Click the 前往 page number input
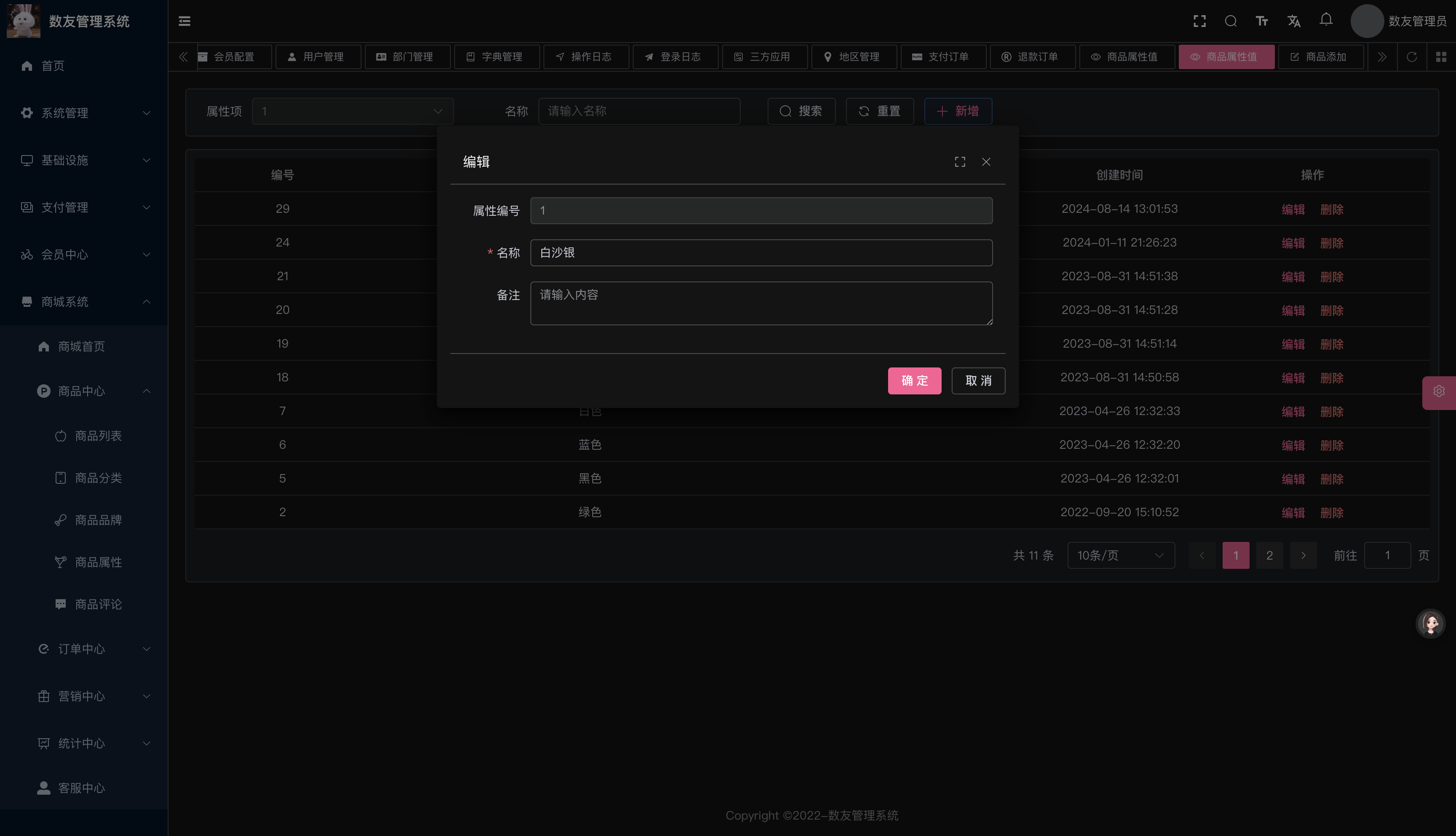1456x836 pixels. (1387, 555)
